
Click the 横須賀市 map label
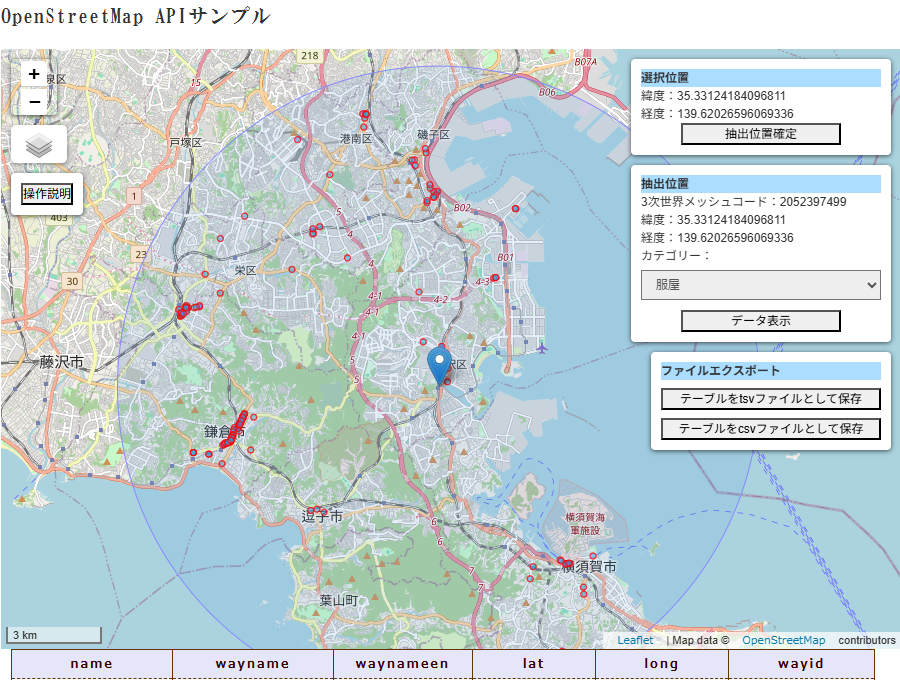(x=589, y=566)
